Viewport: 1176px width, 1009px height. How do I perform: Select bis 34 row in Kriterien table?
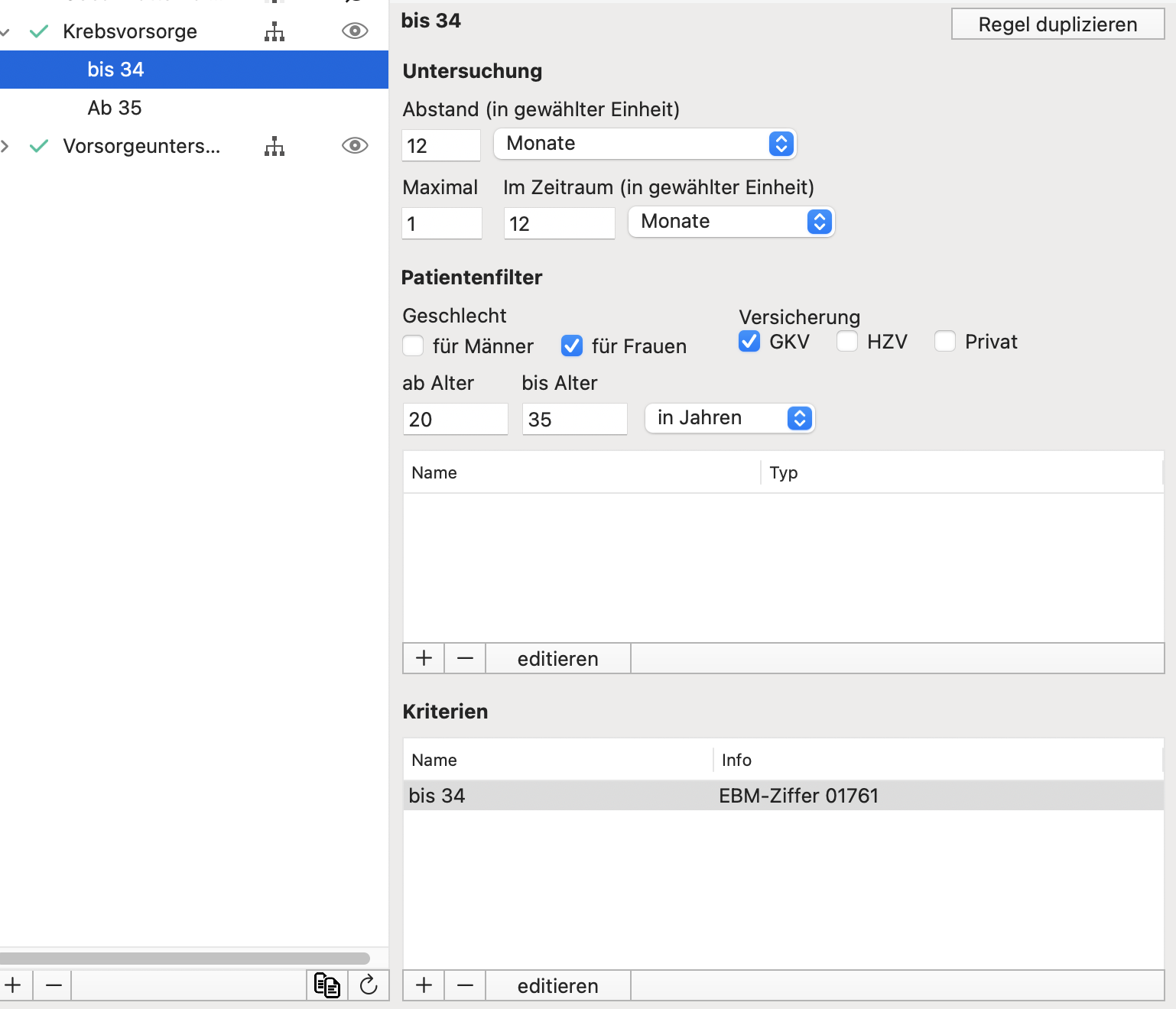point(783,795)
